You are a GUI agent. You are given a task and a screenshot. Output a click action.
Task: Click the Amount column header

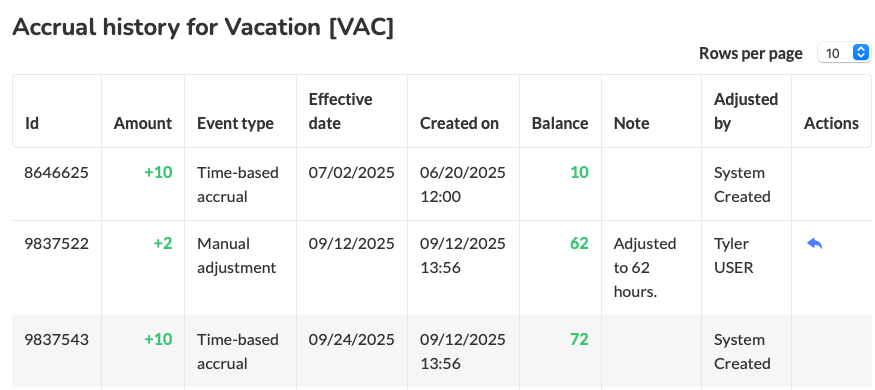(x=143, y=123)
